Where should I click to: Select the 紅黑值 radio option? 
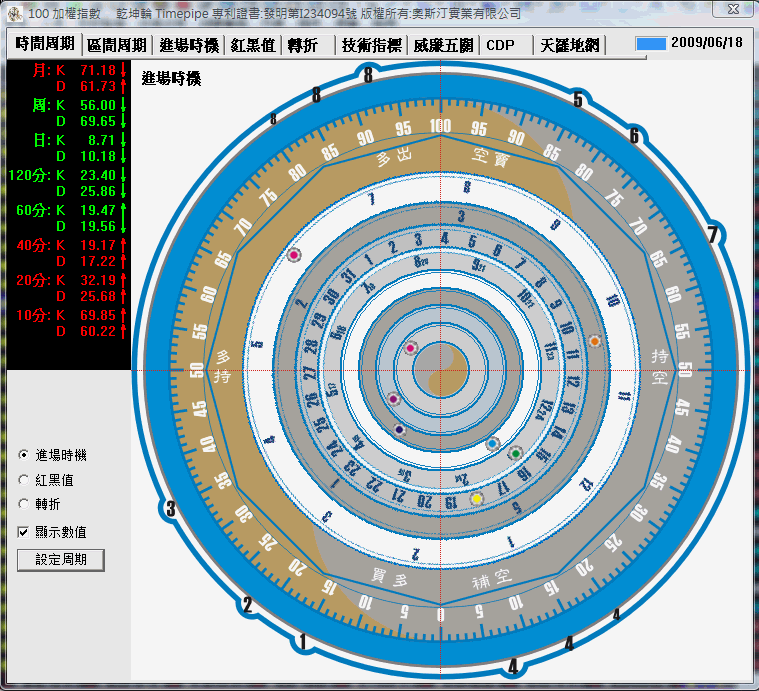click(x=23, y=480)
